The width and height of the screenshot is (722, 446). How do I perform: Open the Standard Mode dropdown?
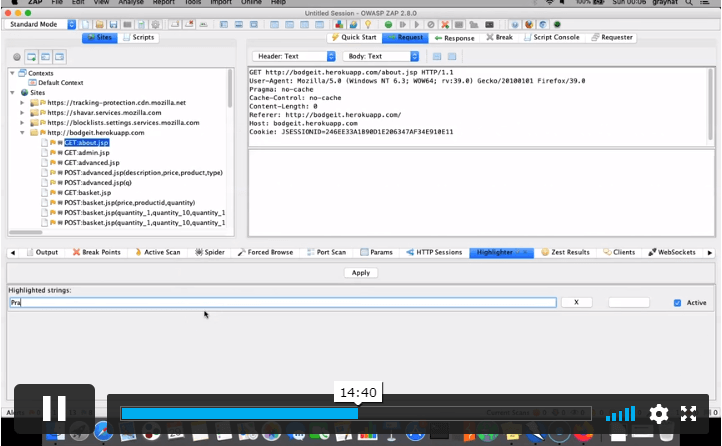(41, 24)
